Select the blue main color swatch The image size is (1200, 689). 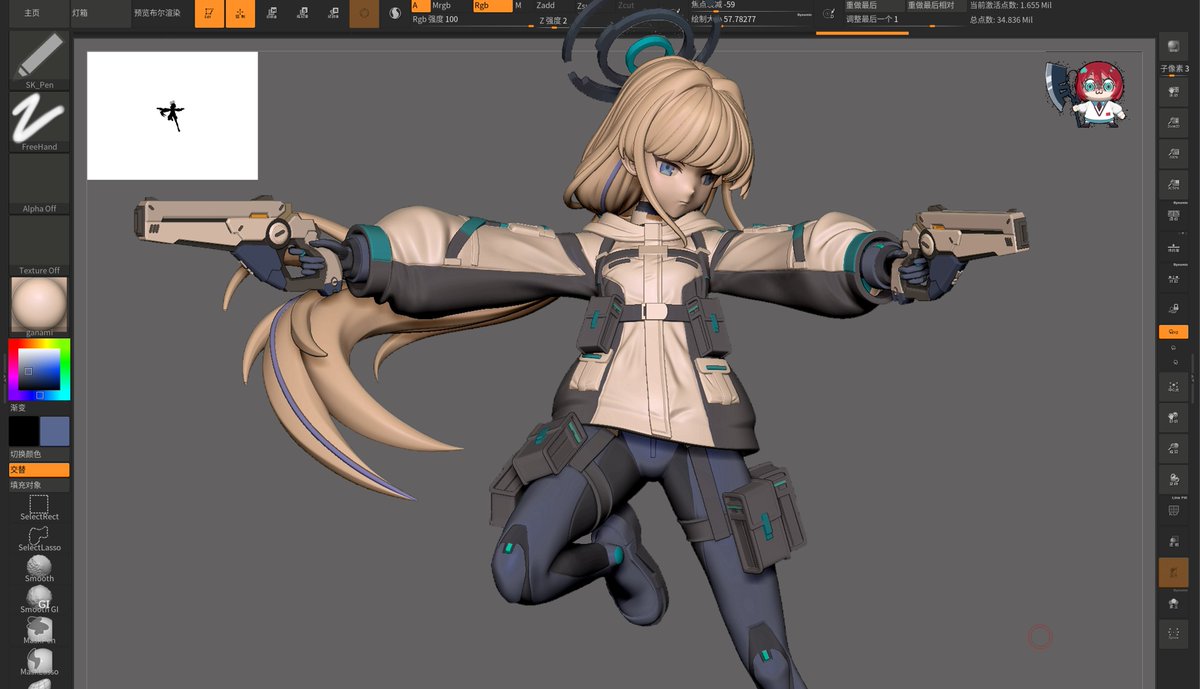tap(54, 431)
